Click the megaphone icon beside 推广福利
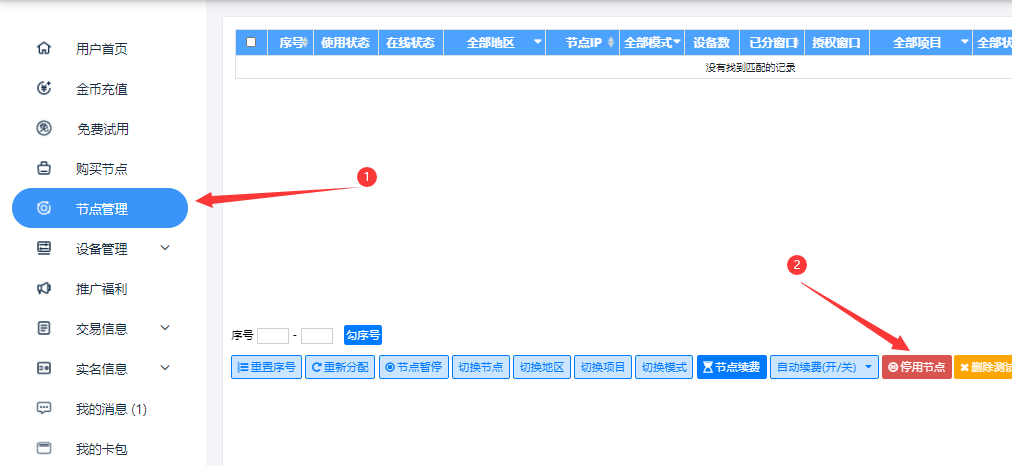This screenshot has height=466, width=1012. click(x=44, y=289)
